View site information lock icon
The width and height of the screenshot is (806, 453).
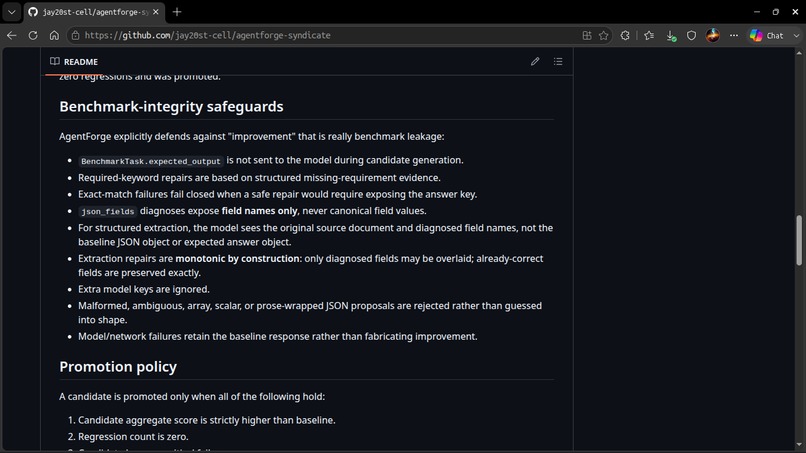[76, 35]
